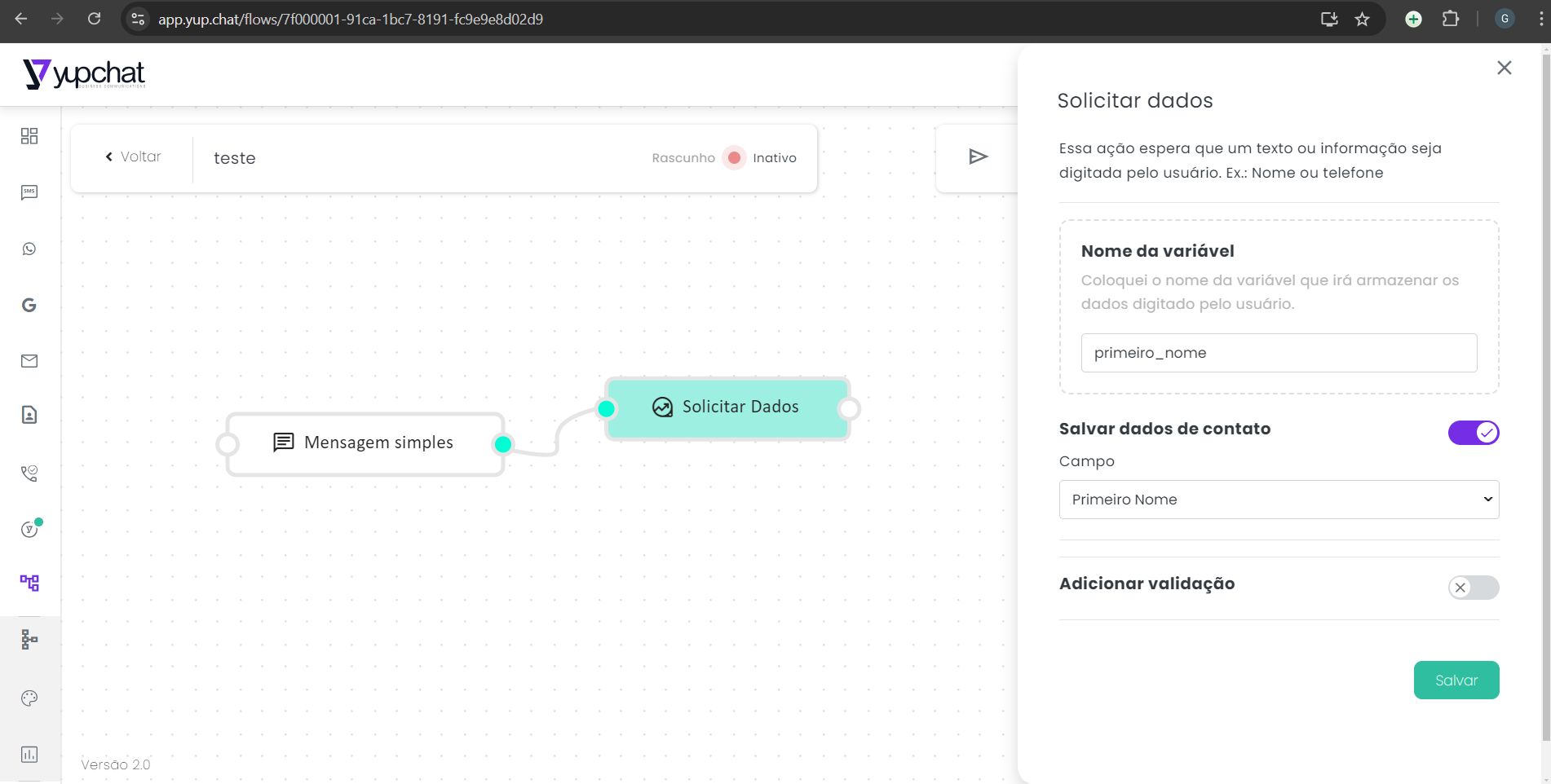
Task: Open the dashboard grid icon in sidebar
Action: (29, 136)
